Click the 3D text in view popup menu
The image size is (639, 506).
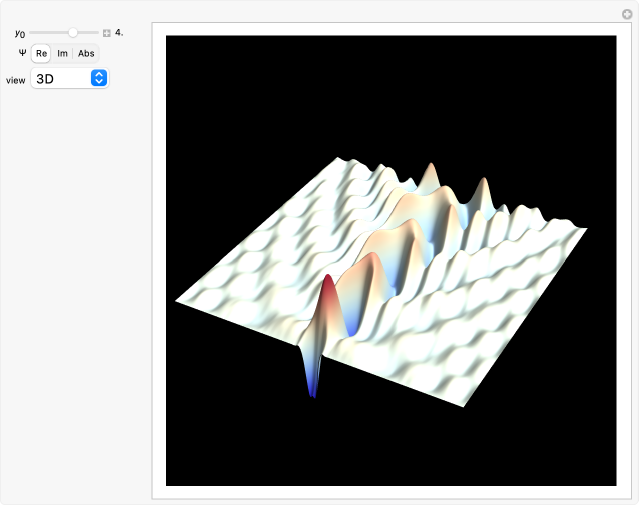(x=46, y=78)
